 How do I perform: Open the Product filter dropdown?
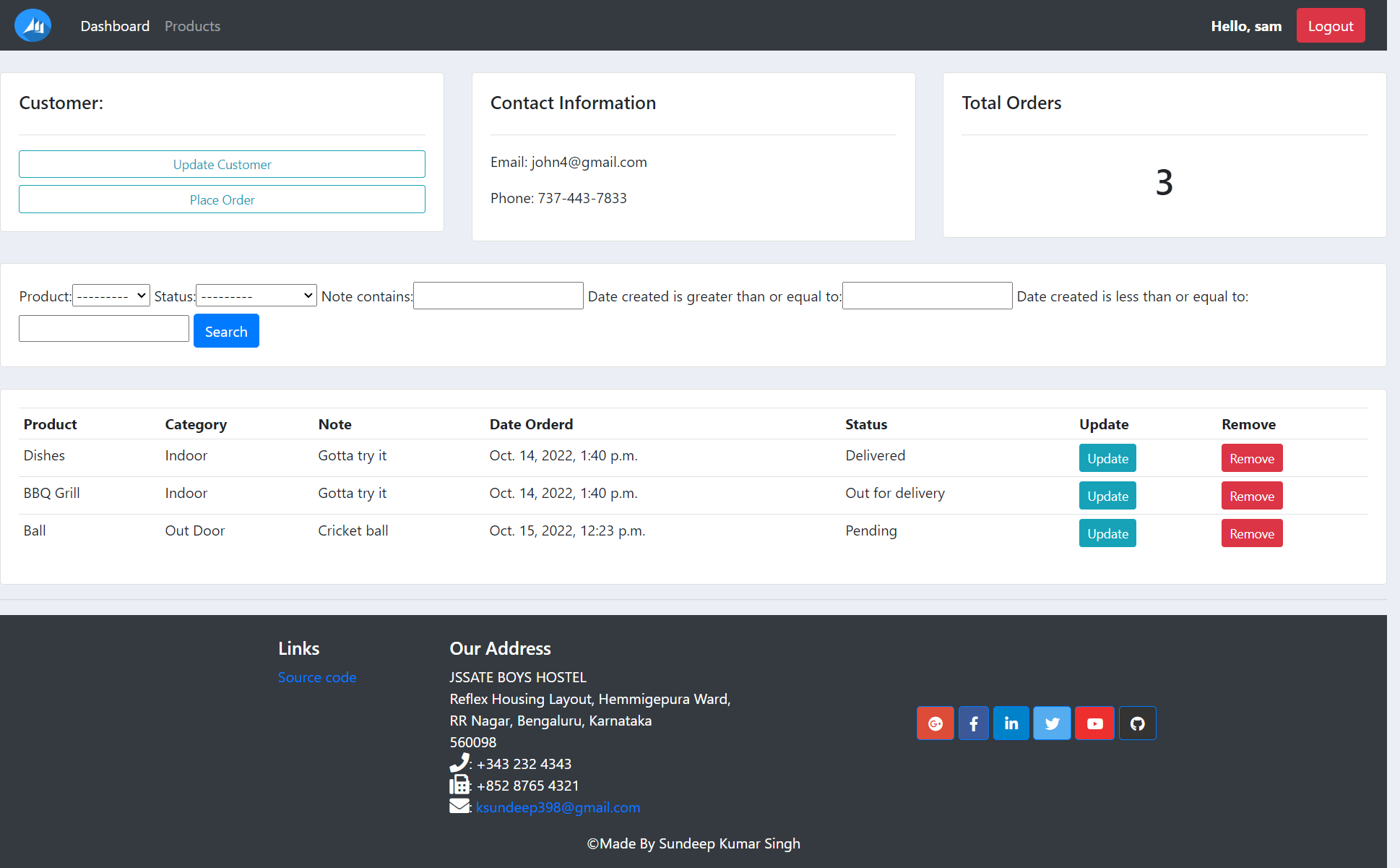[111, 295]
